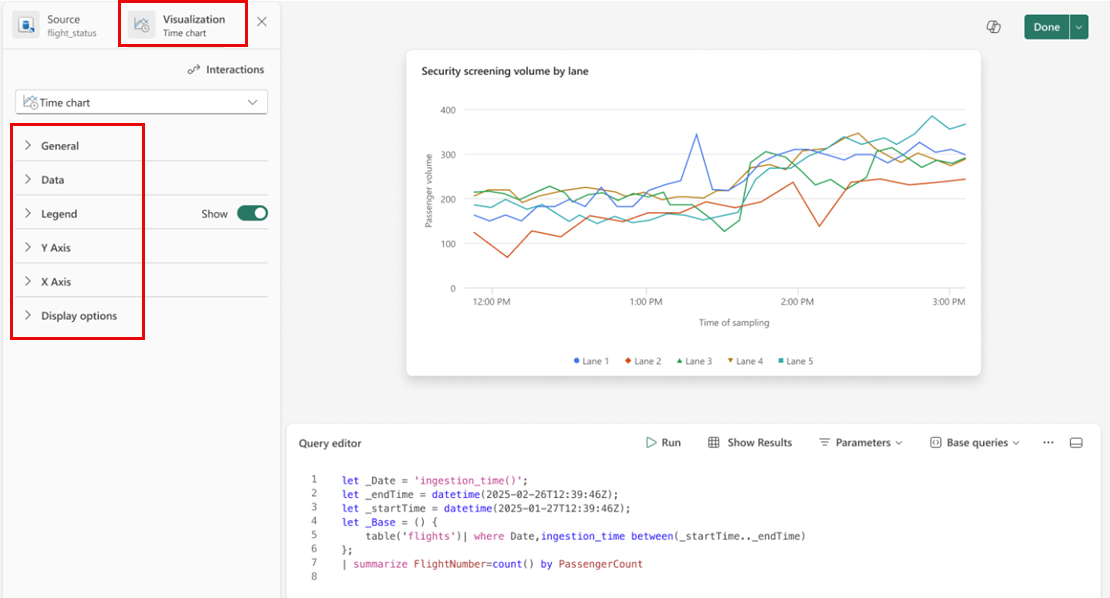This screenshot has width=1110, height=598.
Task: Expand the Y Axis section
Action: coord(142,248)
